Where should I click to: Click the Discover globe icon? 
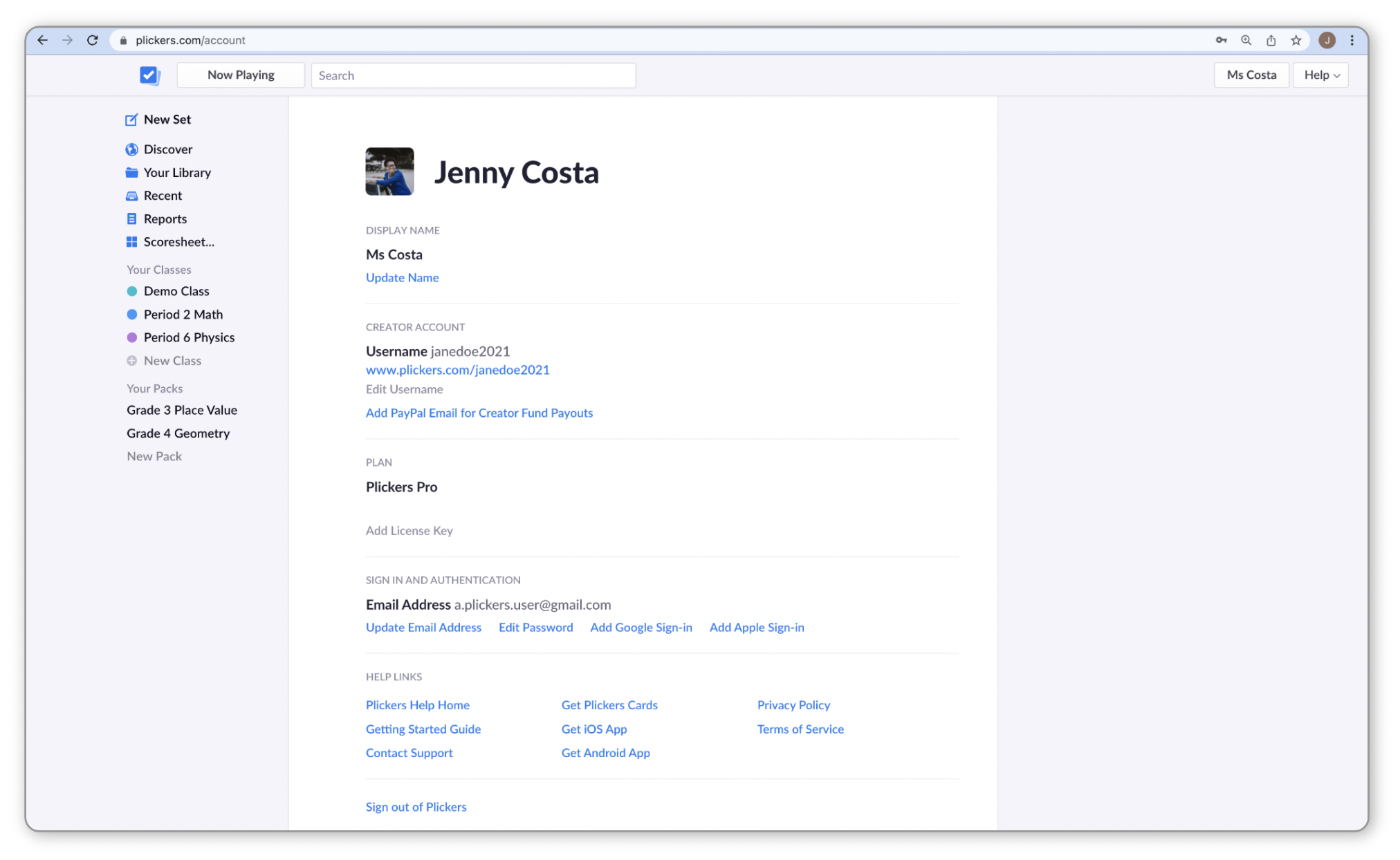pyautogui.click(x=131, y=149)
